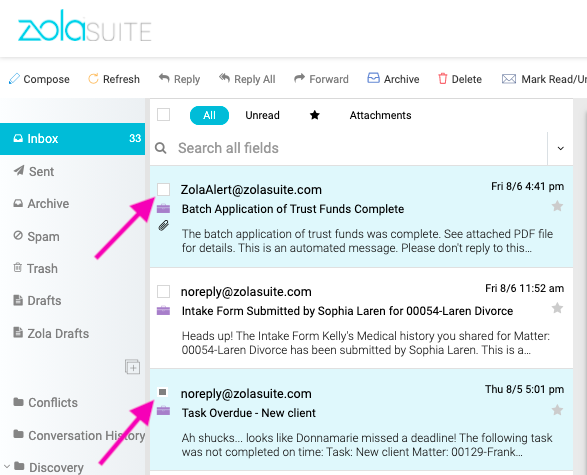
Task: Click the batch application preview text
Action: [x=367, y=241]
